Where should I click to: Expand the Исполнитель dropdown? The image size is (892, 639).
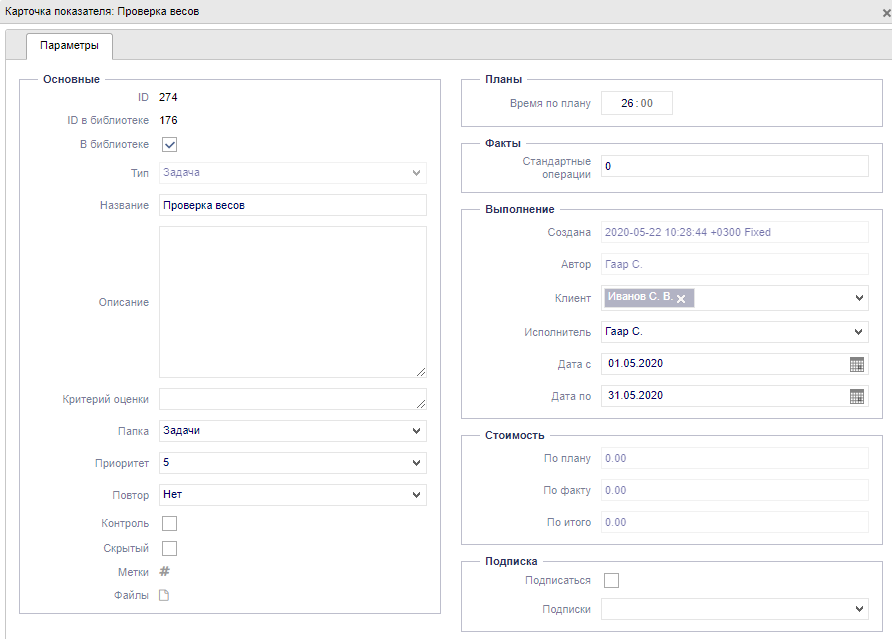(x=734, y=332)
